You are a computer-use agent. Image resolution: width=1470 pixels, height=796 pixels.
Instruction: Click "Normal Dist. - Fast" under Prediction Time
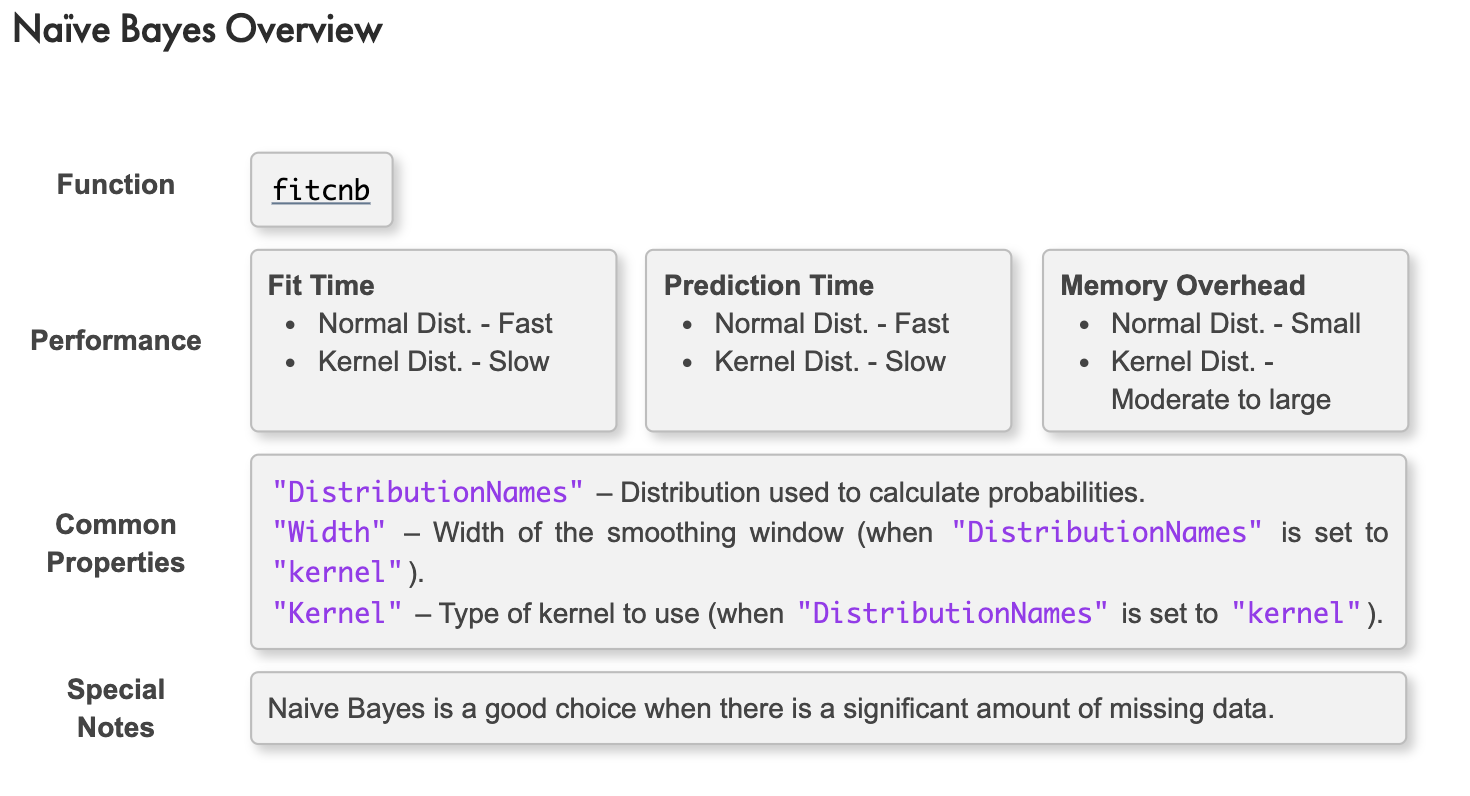tap(832, 323)
